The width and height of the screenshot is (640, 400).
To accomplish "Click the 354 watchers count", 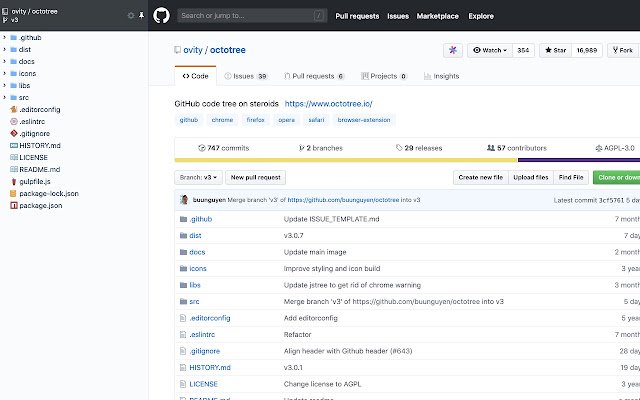I will 523,50.
